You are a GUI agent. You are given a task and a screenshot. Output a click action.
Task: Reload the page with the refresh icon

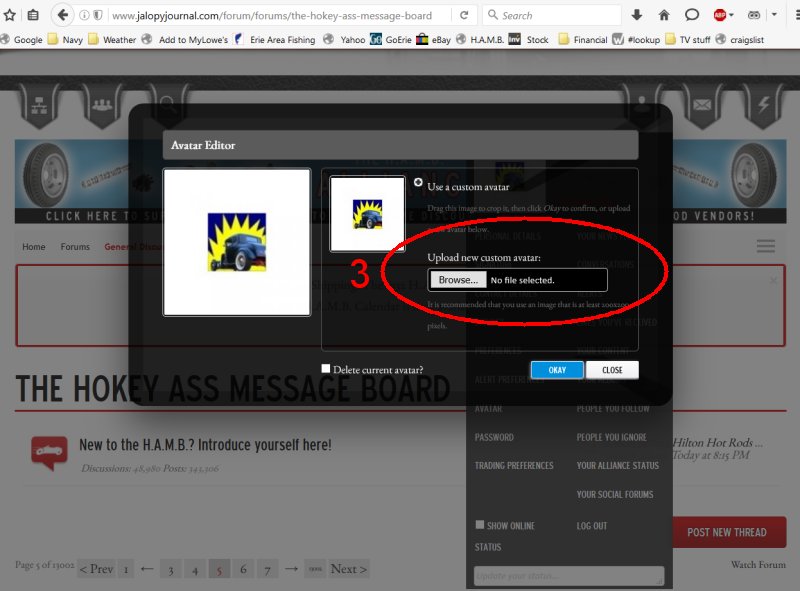[464, 15]
